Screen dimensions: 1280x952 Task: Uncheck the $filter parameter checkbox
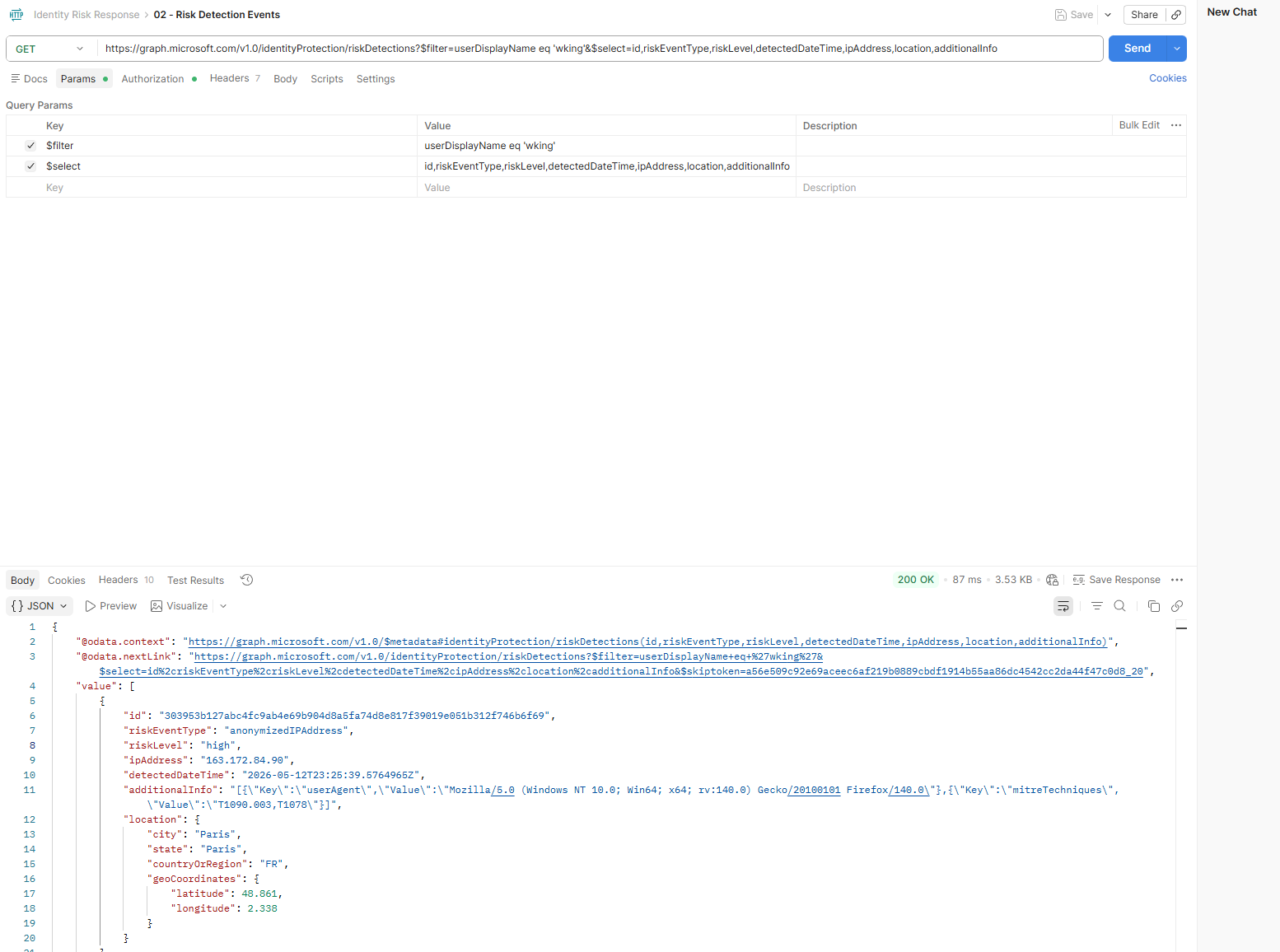tap(30, 146)
